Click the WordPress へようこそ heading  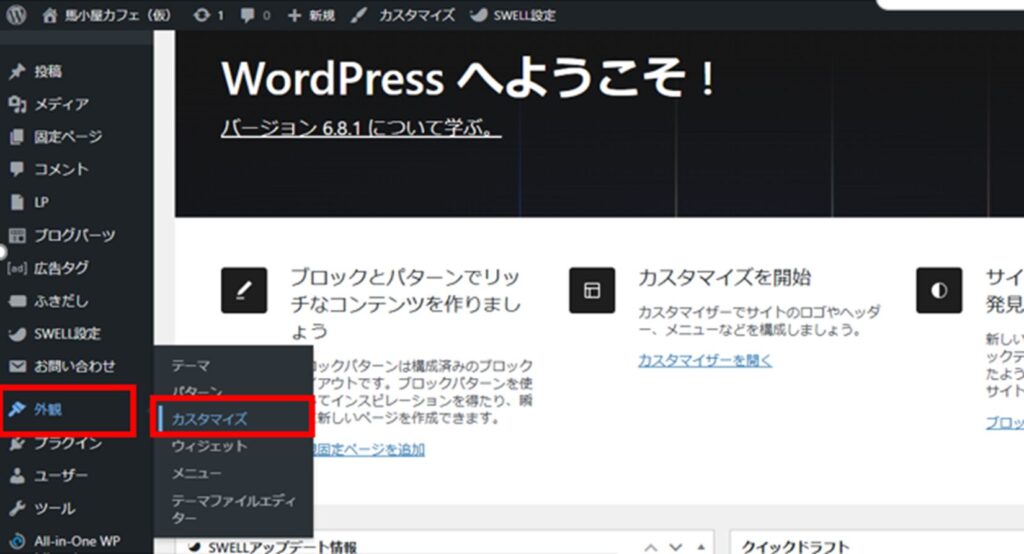pyautogui.click(x=468, y=78)
